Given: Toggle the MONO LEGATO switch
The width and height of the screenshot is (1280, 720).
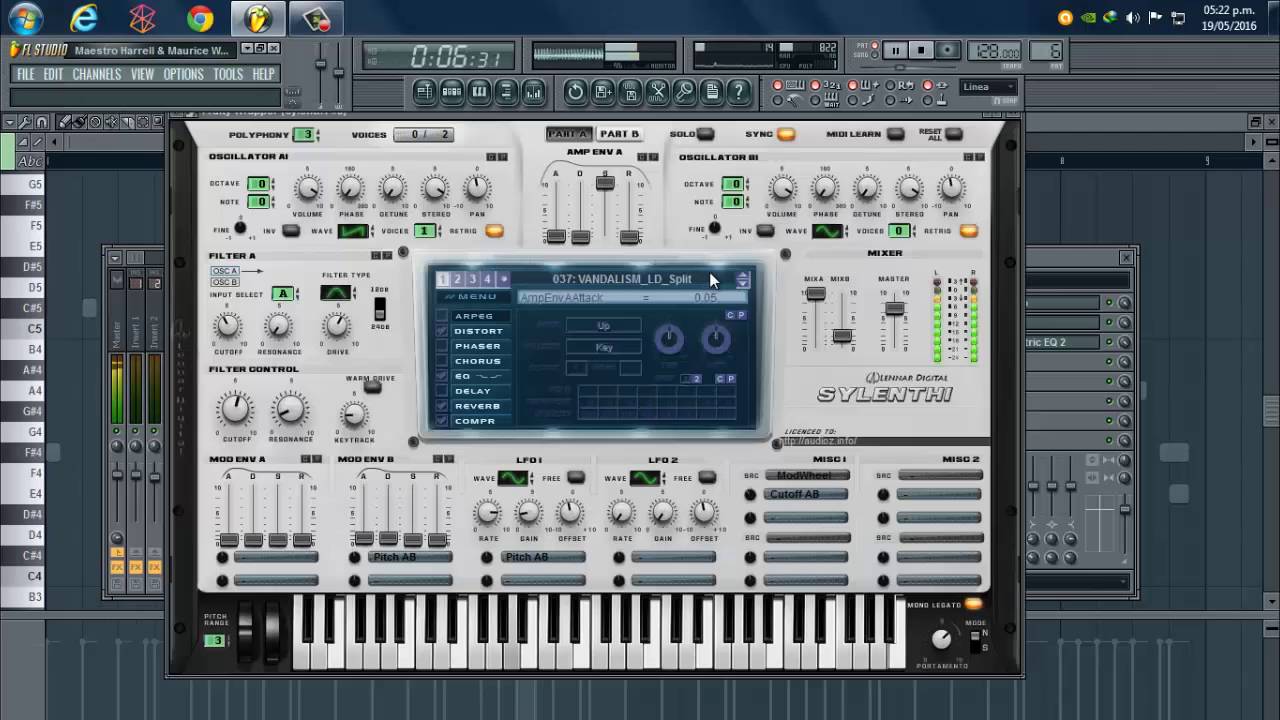Looking at the screenshot, I should tap(972, 604).
